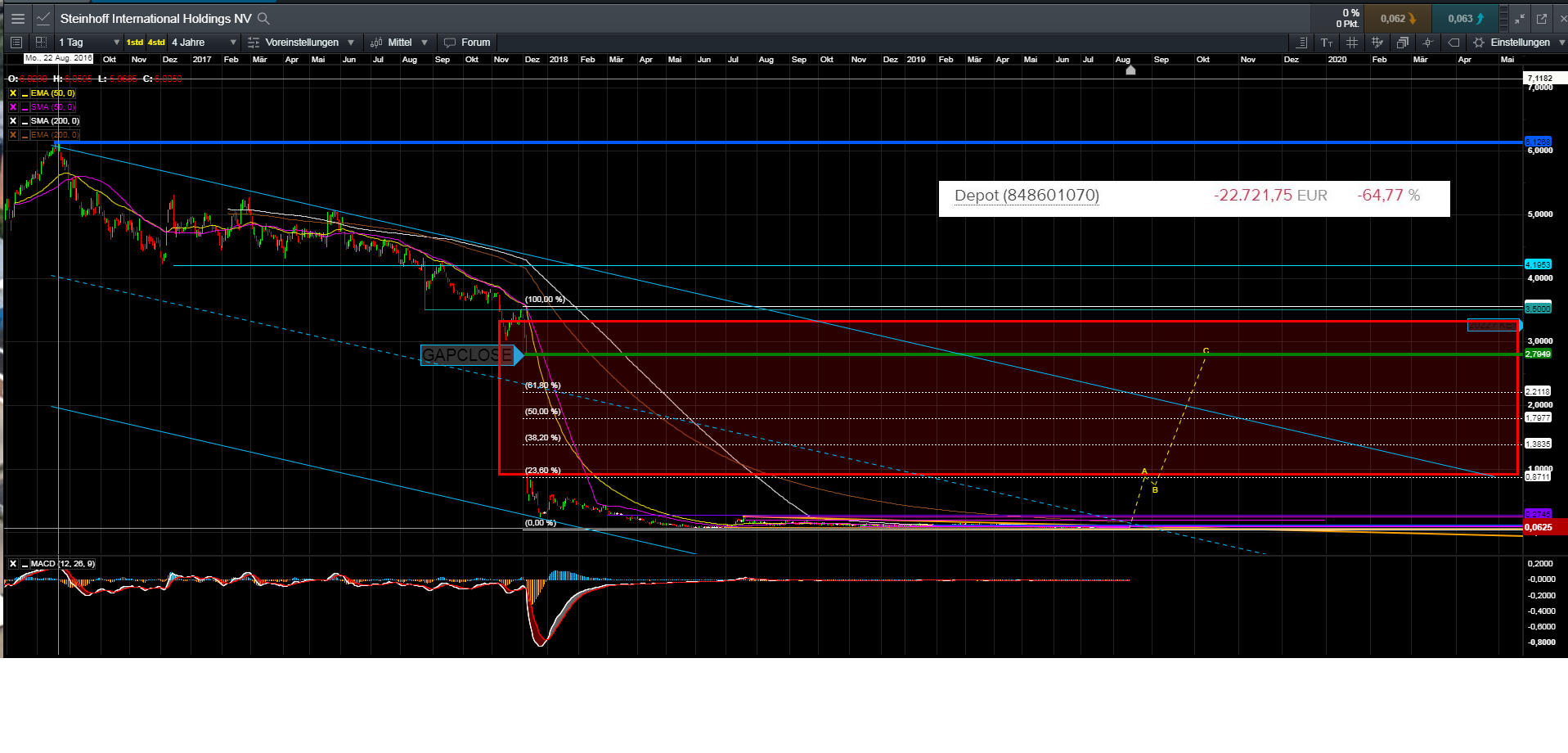Screen dimensions: 1568x753
Task: Click the Einstellungen gear icon
Action: (1479, 43)
